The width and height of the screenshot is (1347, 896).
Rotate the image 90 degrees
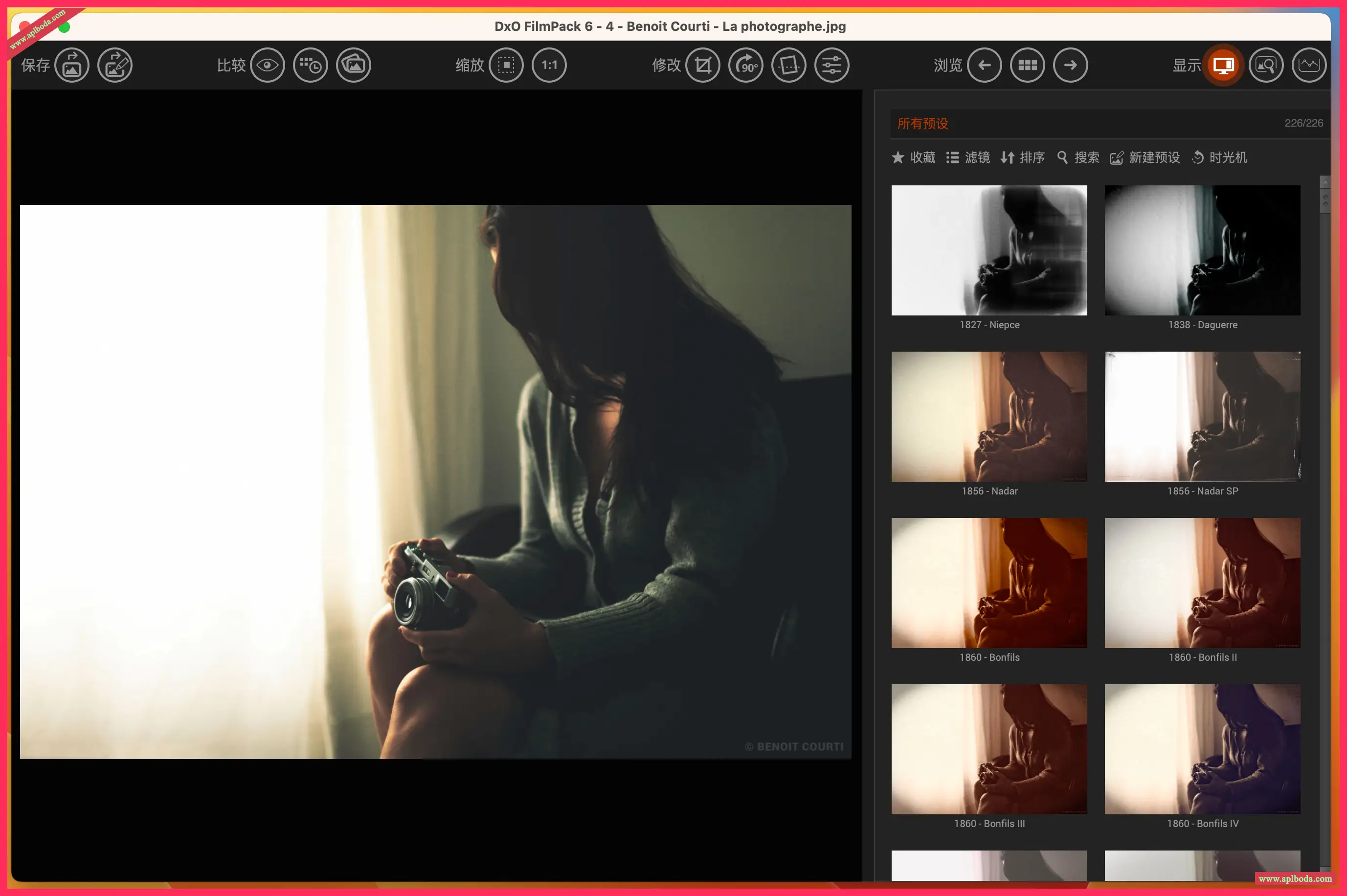tap(746, 65)
